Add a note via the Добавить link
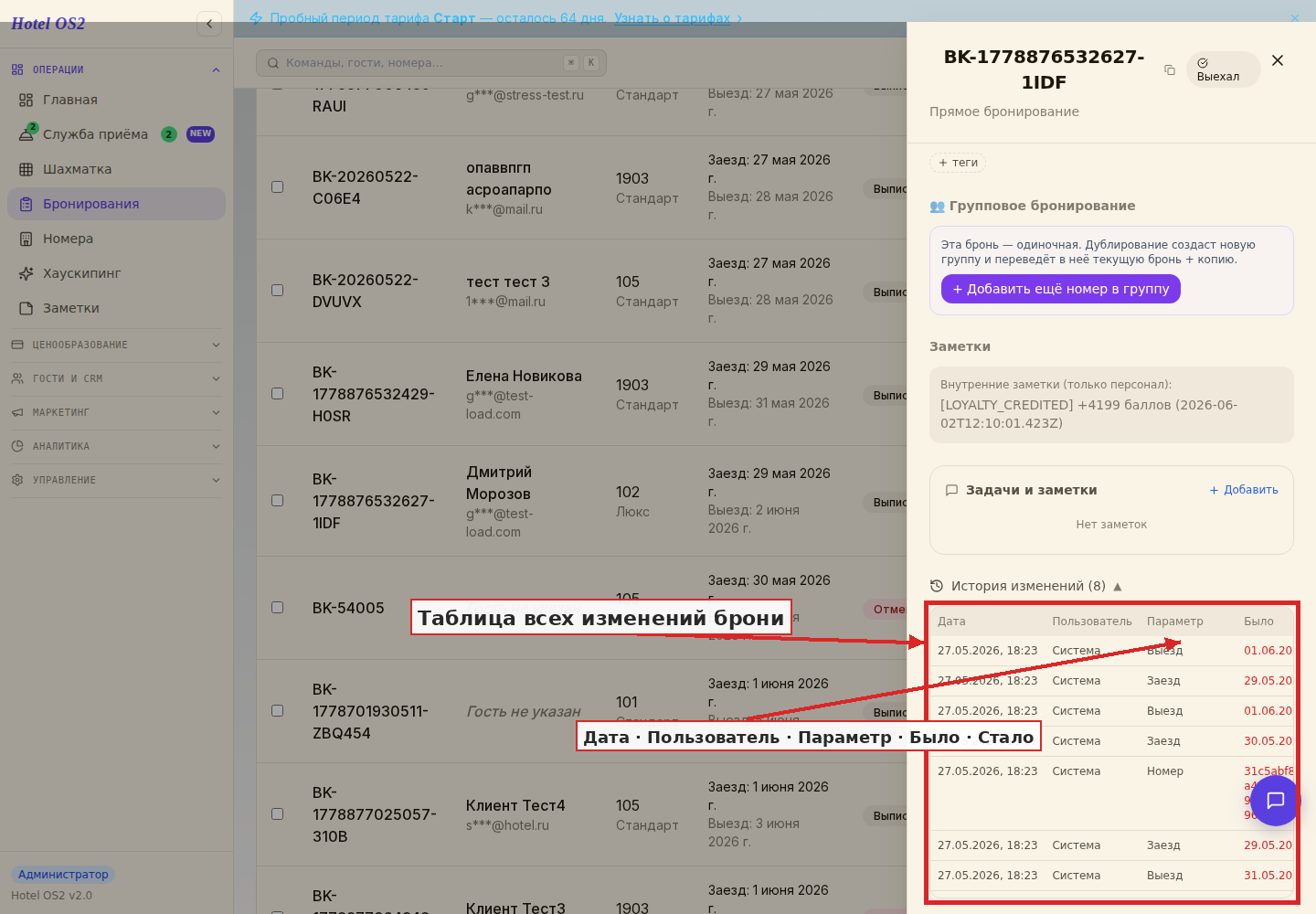This screenshot has height=914, width=1316. [x=1244, y=490]
